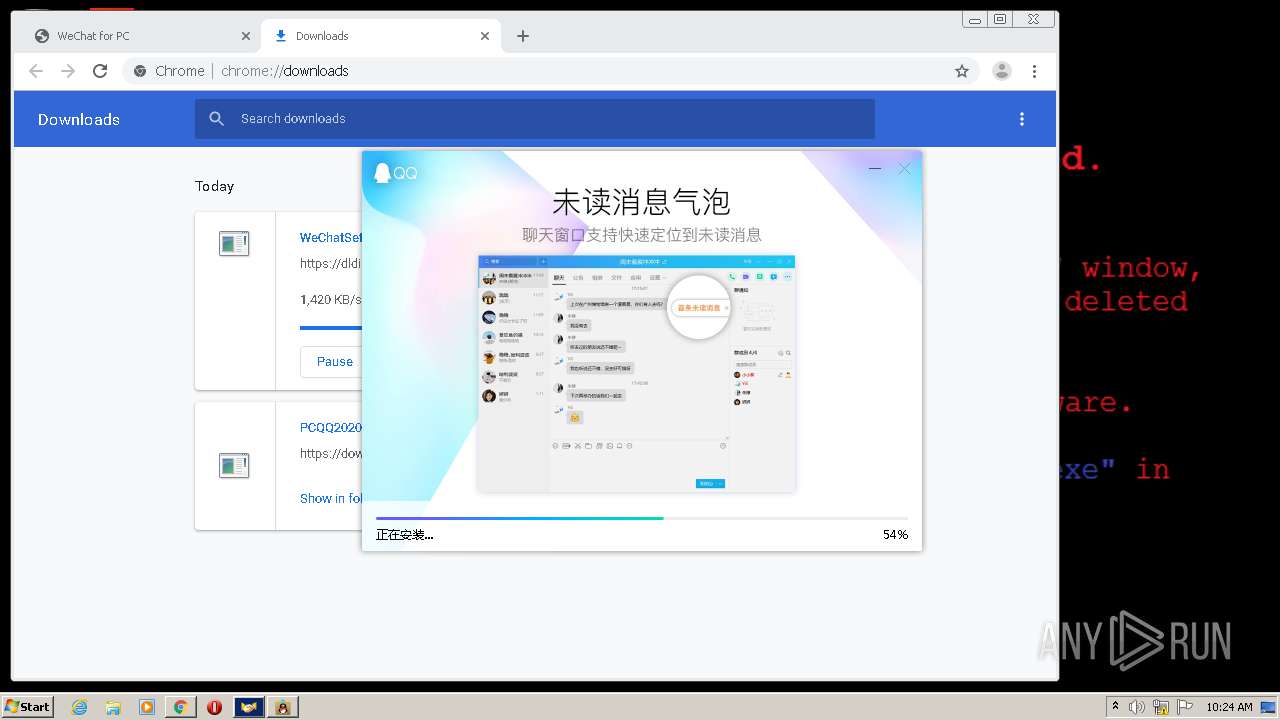The image size is (1280, 720).
Task: Click Show desktop button
Action: [x=1269, y=707]
